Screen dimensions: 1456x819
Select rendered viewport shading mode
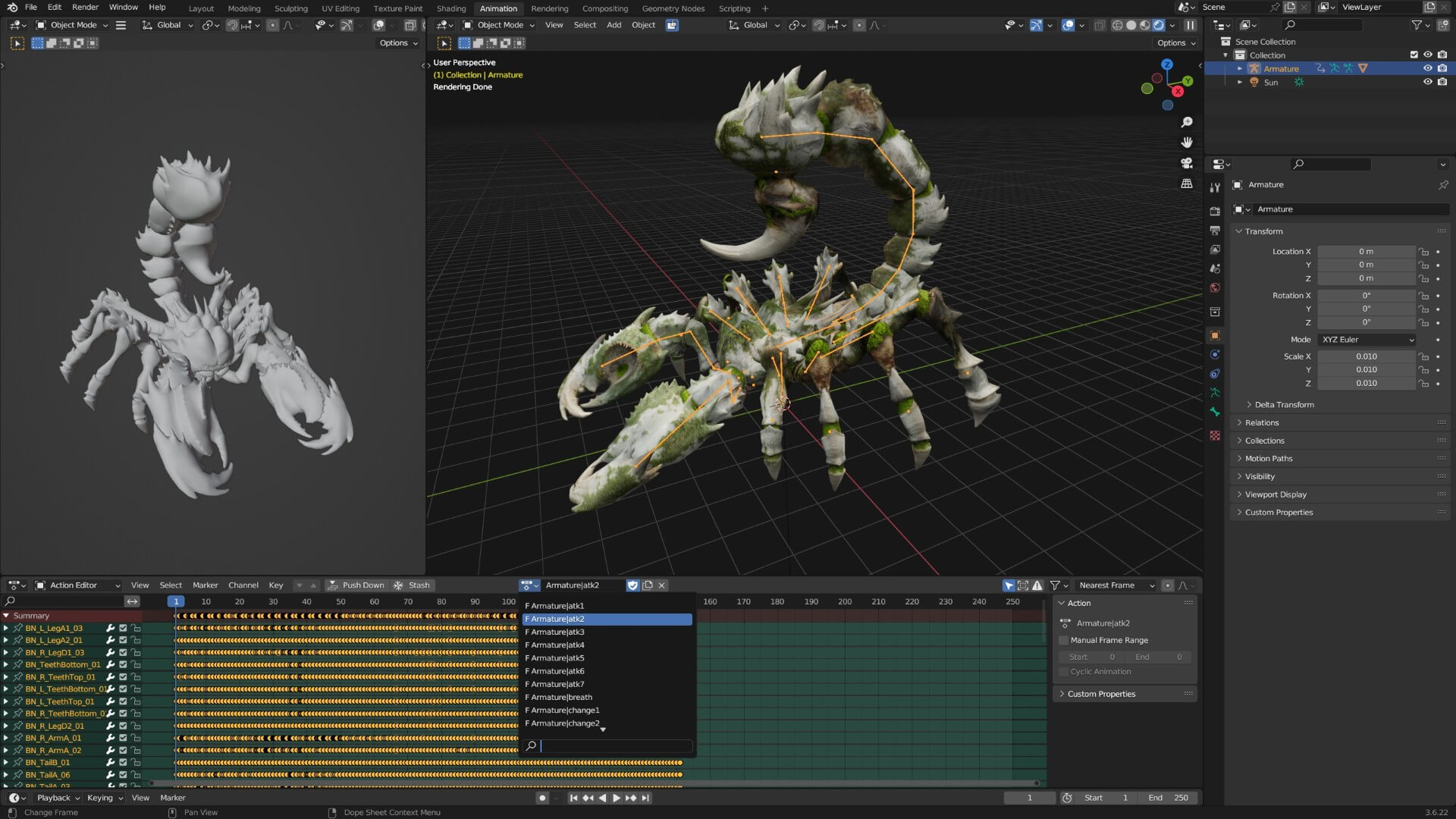coord(1159,25)
